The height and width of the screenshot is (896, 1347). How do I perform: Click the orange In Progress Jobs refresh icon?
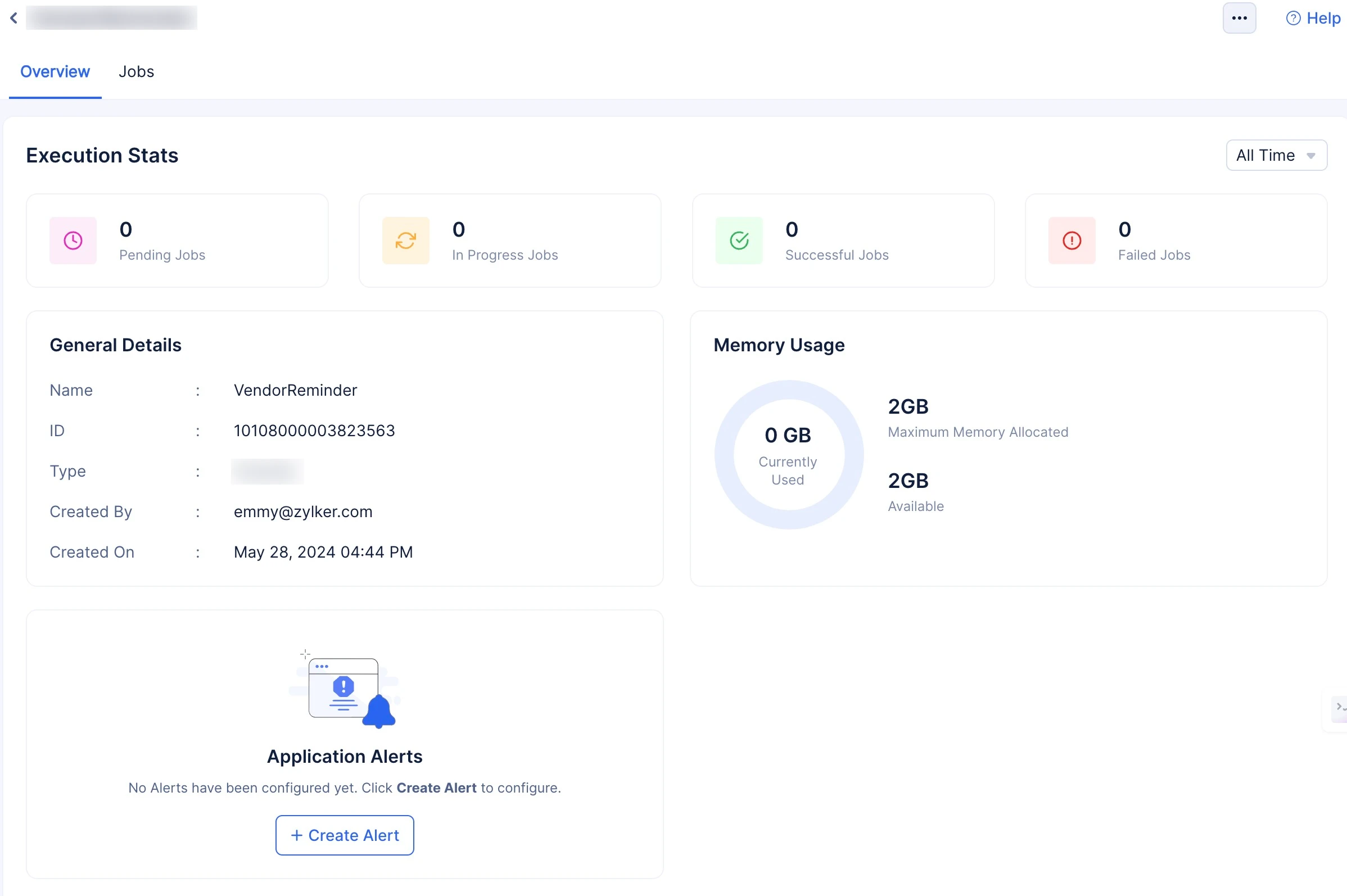click(406, 241)
